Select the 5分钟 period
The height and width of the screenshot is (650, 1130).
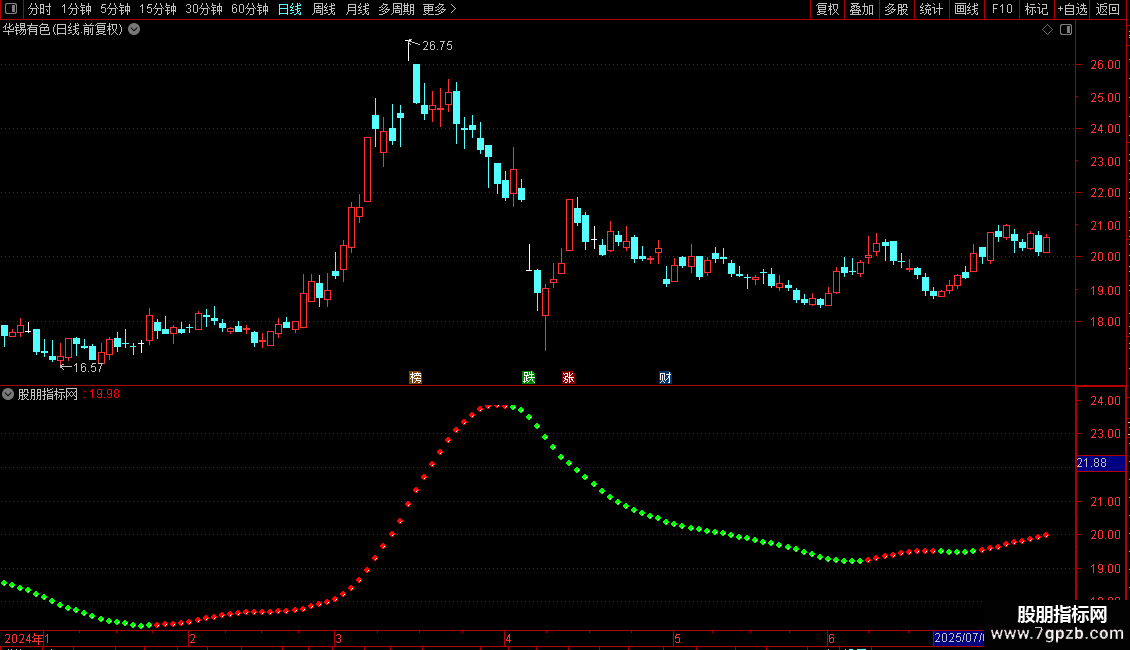pos(115,9)
